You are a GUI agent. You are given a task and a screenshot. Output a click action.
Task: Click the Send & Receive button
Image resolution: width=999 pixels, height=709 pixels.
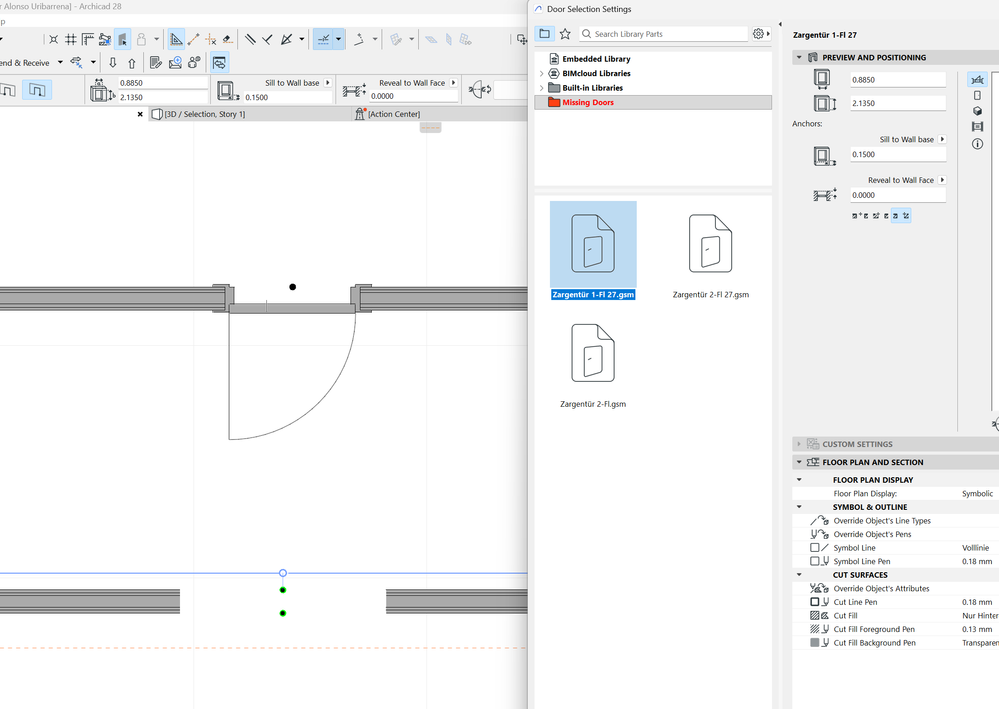[25, 62]
